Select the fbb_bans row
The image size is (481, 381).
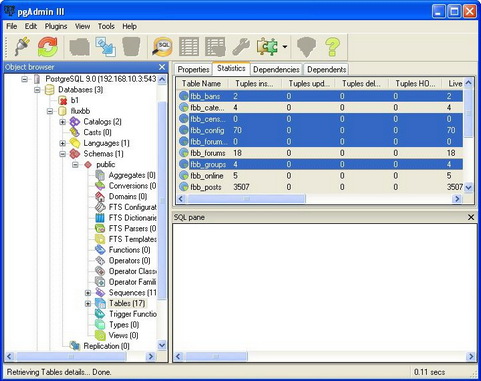321,96
